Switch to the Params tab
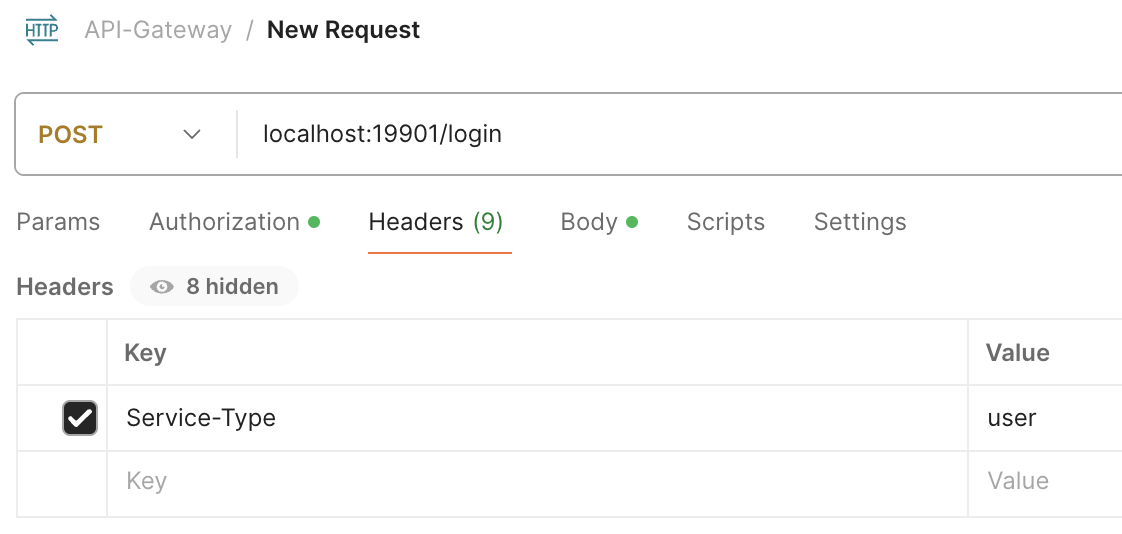Viewport: 1122px width, 534px height. tap(58, 222)
